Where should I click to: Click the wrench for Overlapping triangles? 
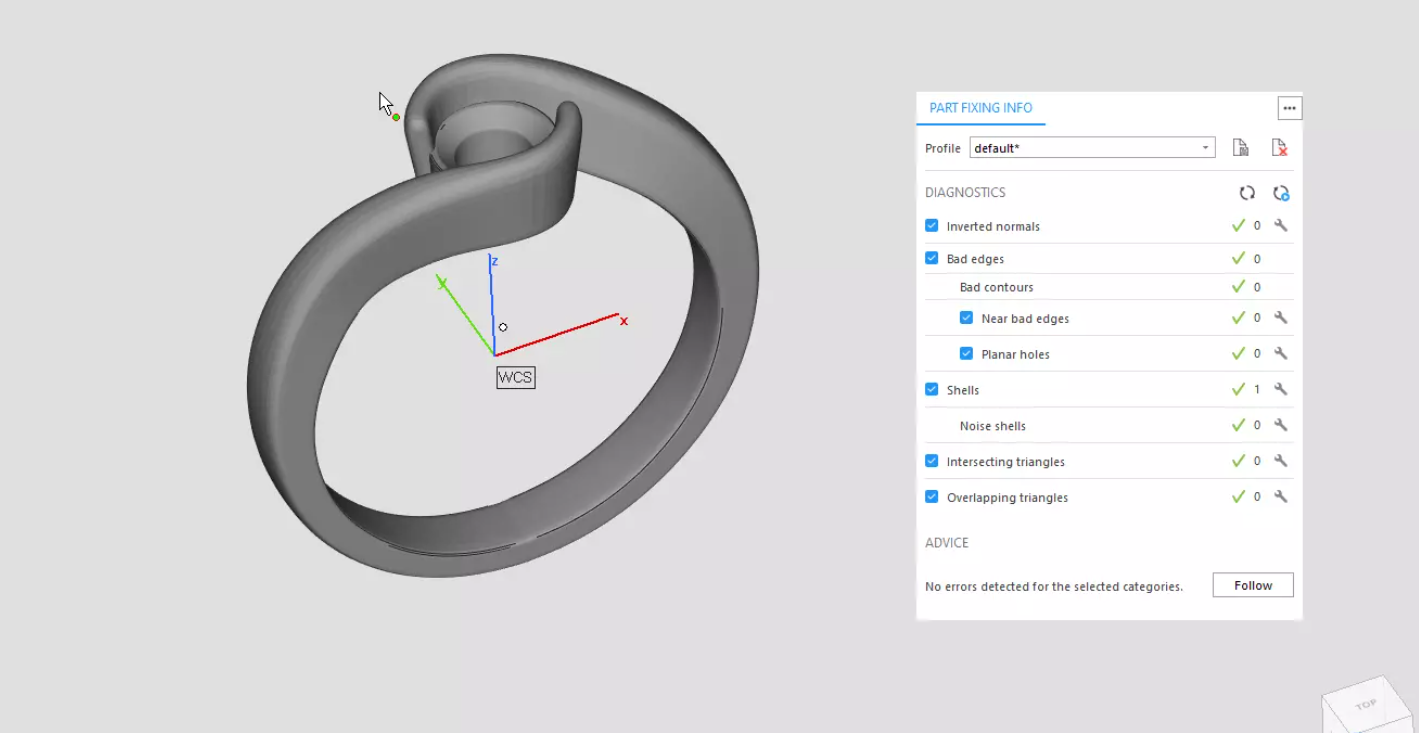pos(1280,497)
